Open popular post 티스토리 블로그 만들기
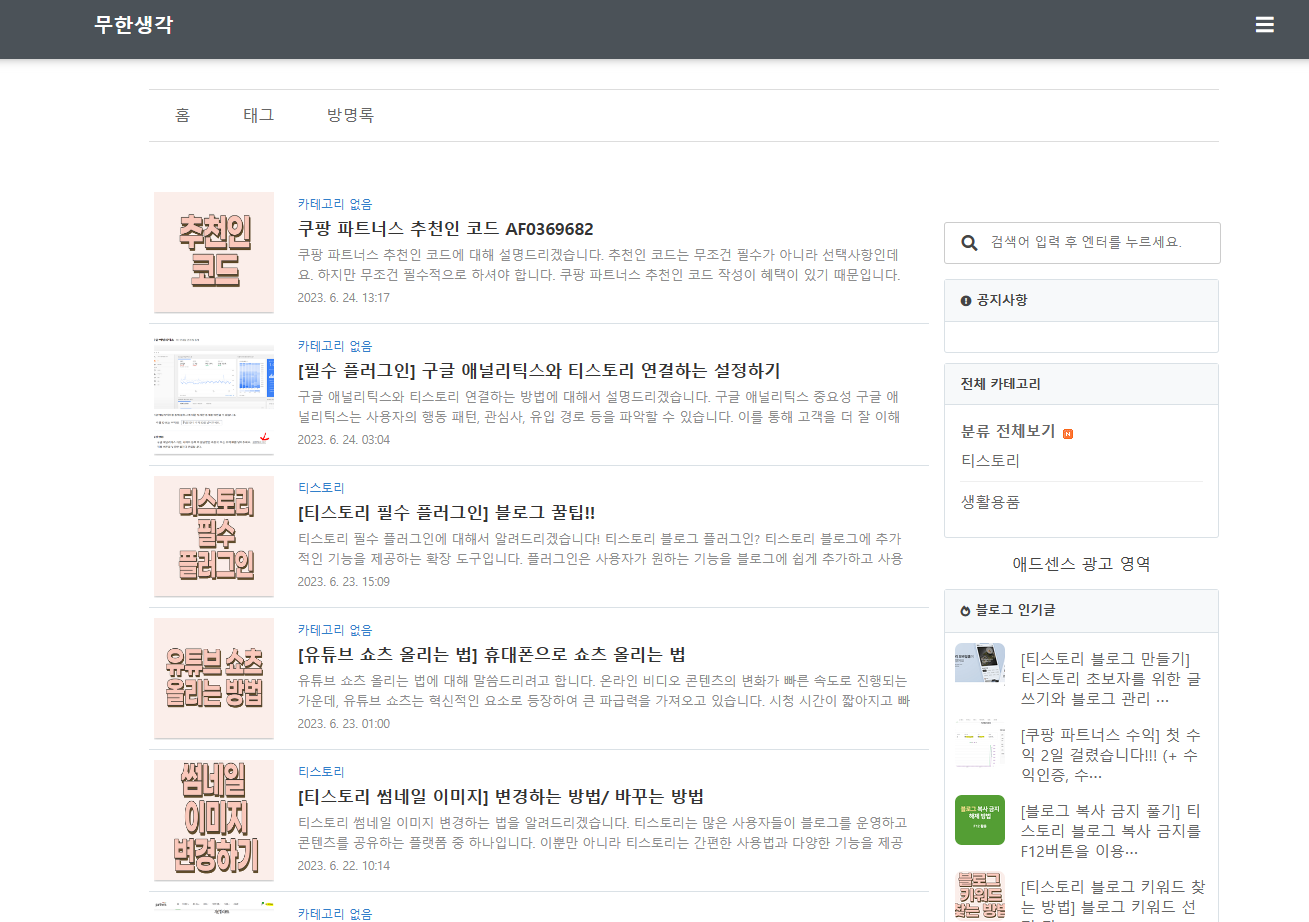This screenshot has height=922, width=1309. 1111,678
